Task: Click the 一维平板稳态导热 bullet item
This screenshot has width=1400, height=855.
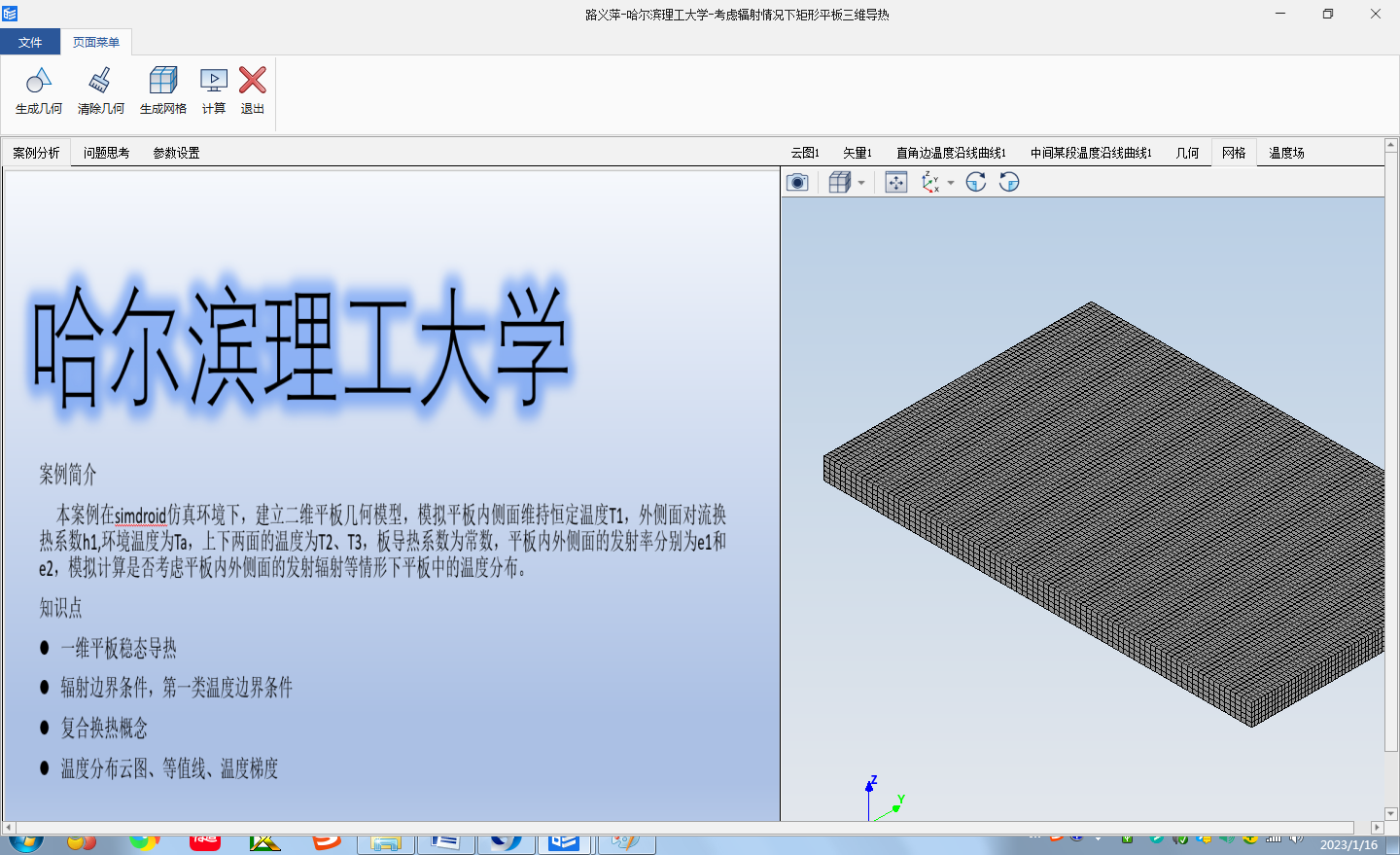Action: pyautogui.click(x=119, y=649)
